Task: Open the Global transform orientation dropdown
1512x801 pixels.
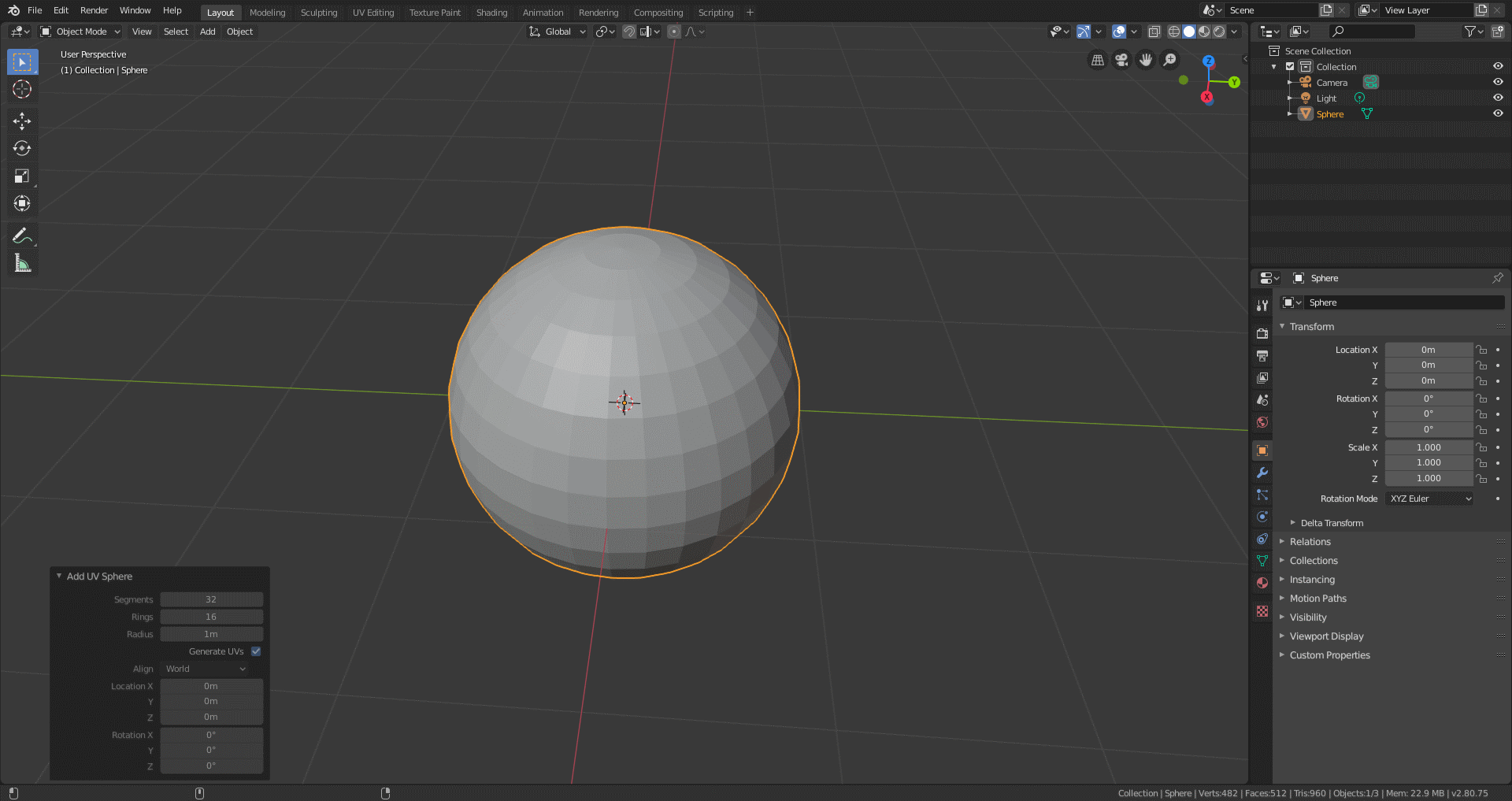Action: 557,32
